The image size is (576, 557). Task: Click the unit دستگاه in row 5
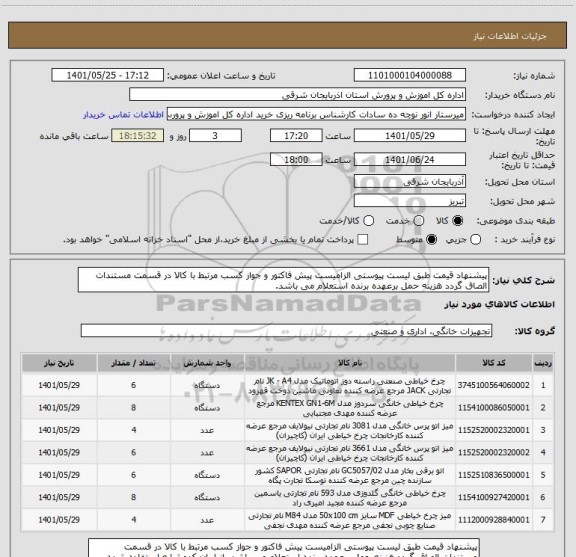pos(207,475)
